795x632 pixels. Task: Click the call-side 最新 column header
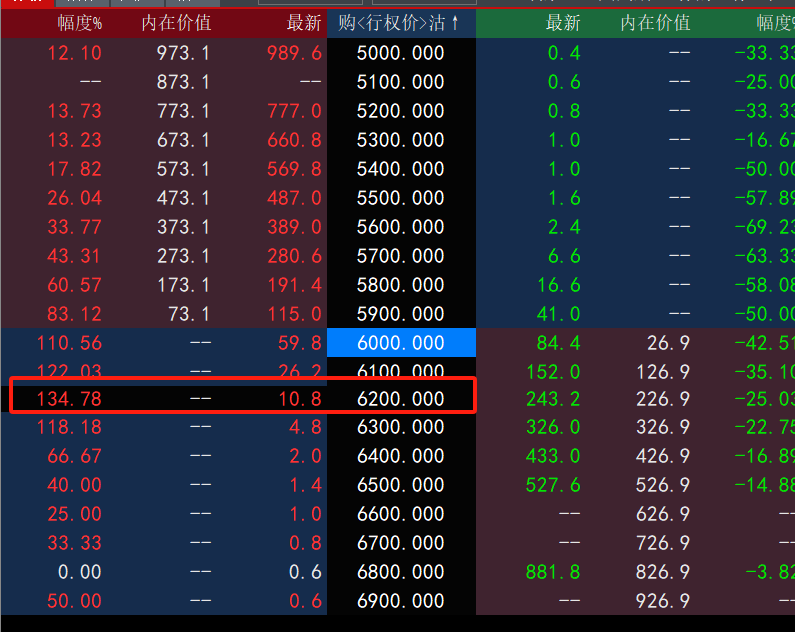pos(303,23)
